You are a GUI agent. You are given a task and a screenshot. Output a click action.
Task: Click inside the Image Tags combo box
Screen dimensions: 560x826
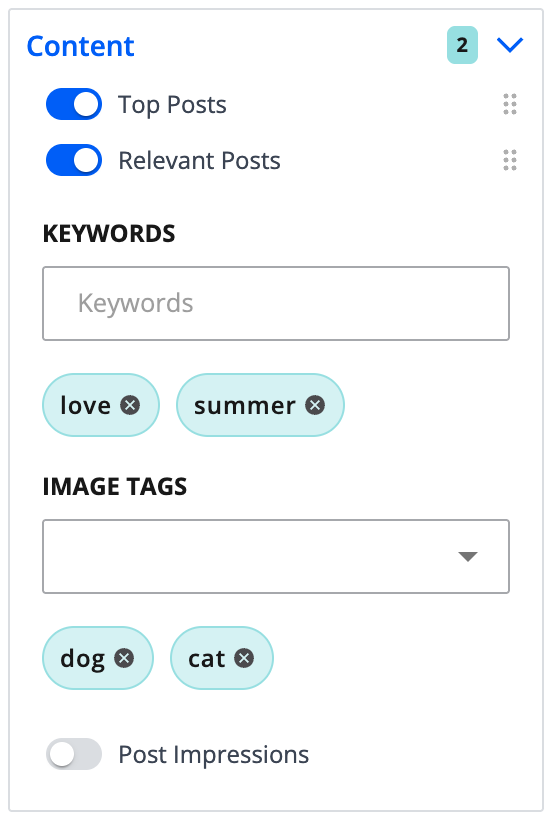pyautogui.click(x=276, y=556)
